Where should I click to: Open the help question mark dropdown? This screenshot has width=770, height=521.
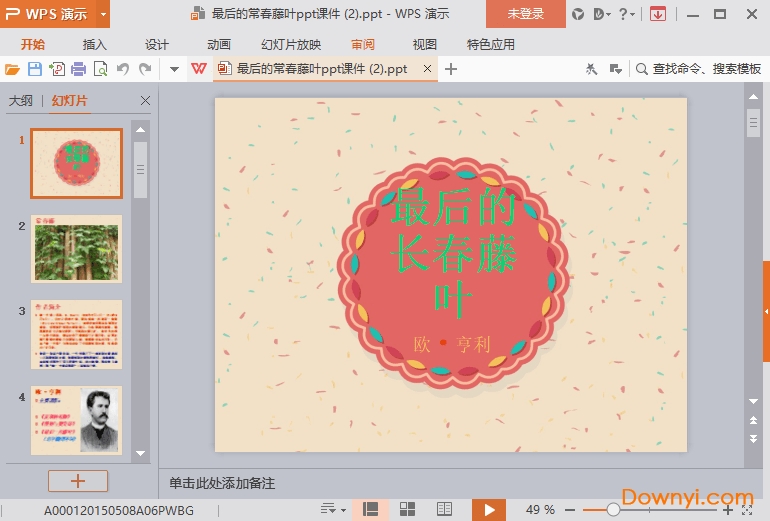point(626,14)
